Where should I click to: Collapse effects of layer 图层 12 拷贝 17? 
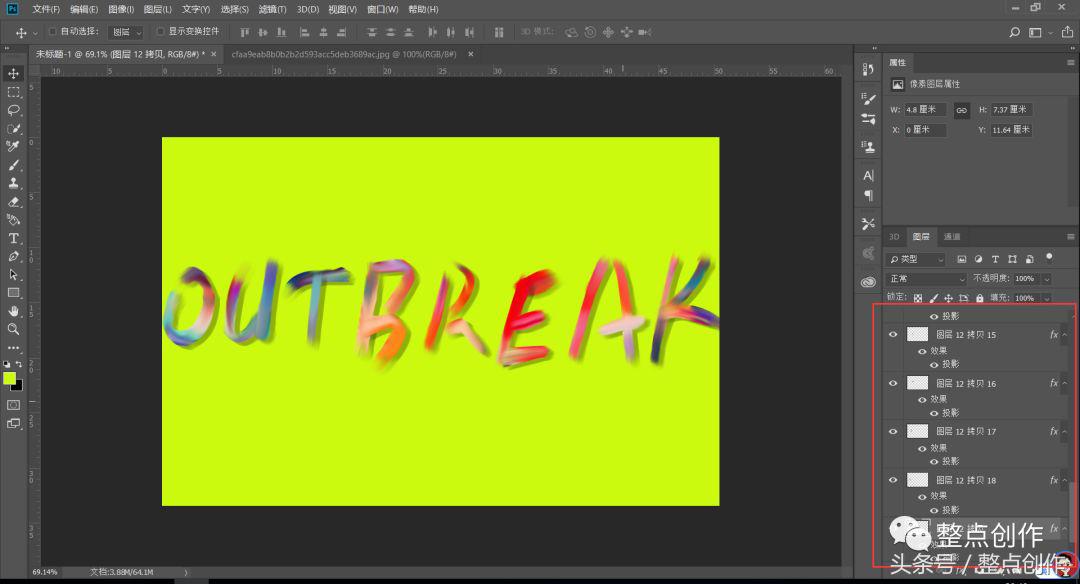click(x=1065, y=431)
